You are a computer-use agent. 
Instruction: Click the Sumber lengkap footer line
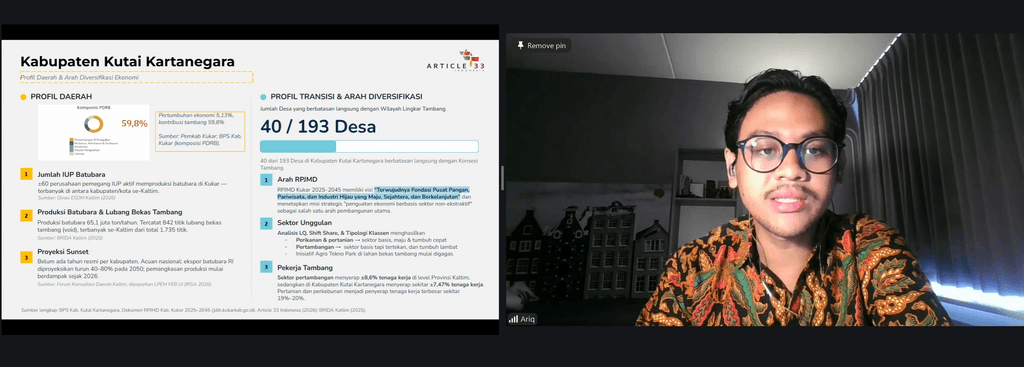click(x=193, y=310)
